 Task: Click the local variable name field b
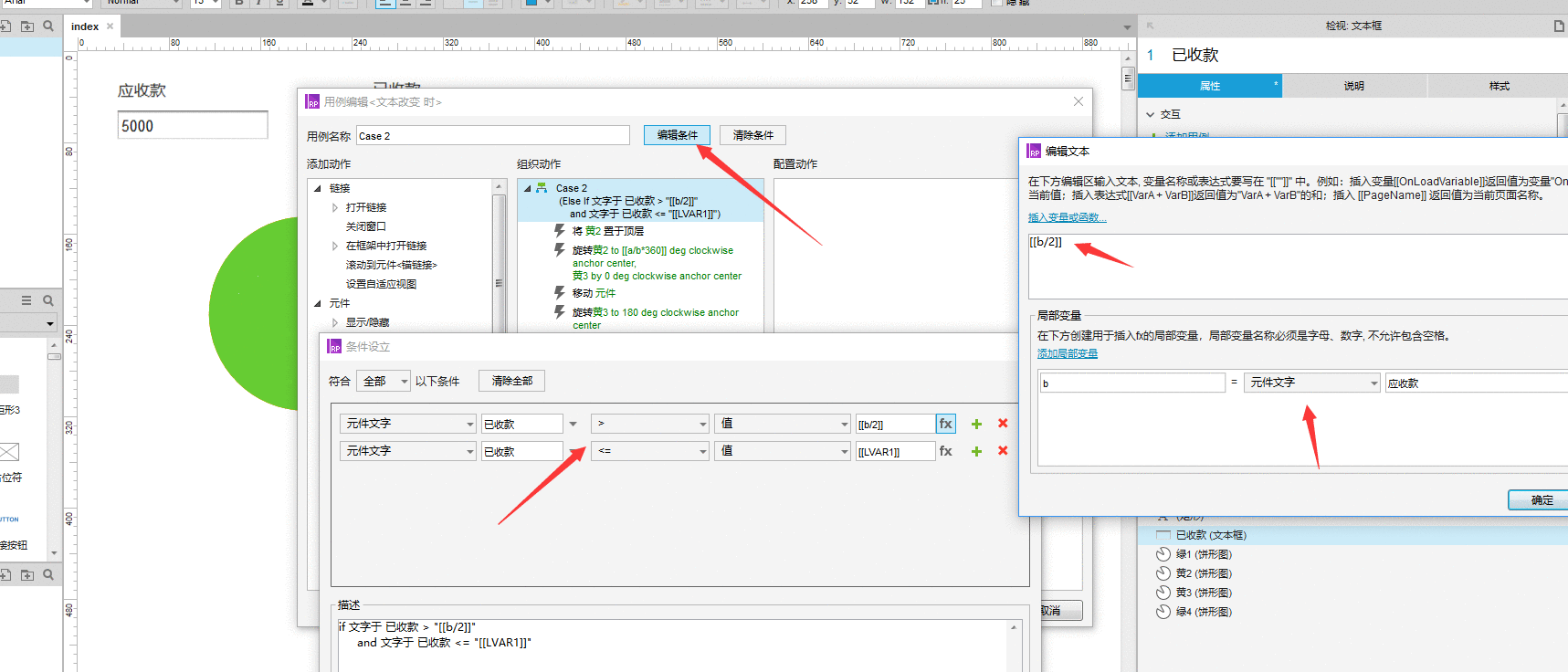1132,383
